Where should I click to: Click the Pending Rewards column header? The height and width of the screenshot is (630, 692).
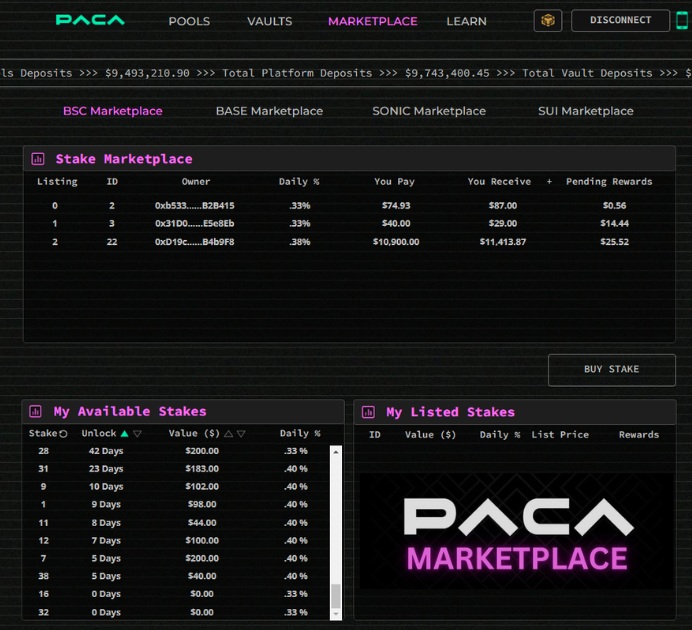(x=609, y=182)
